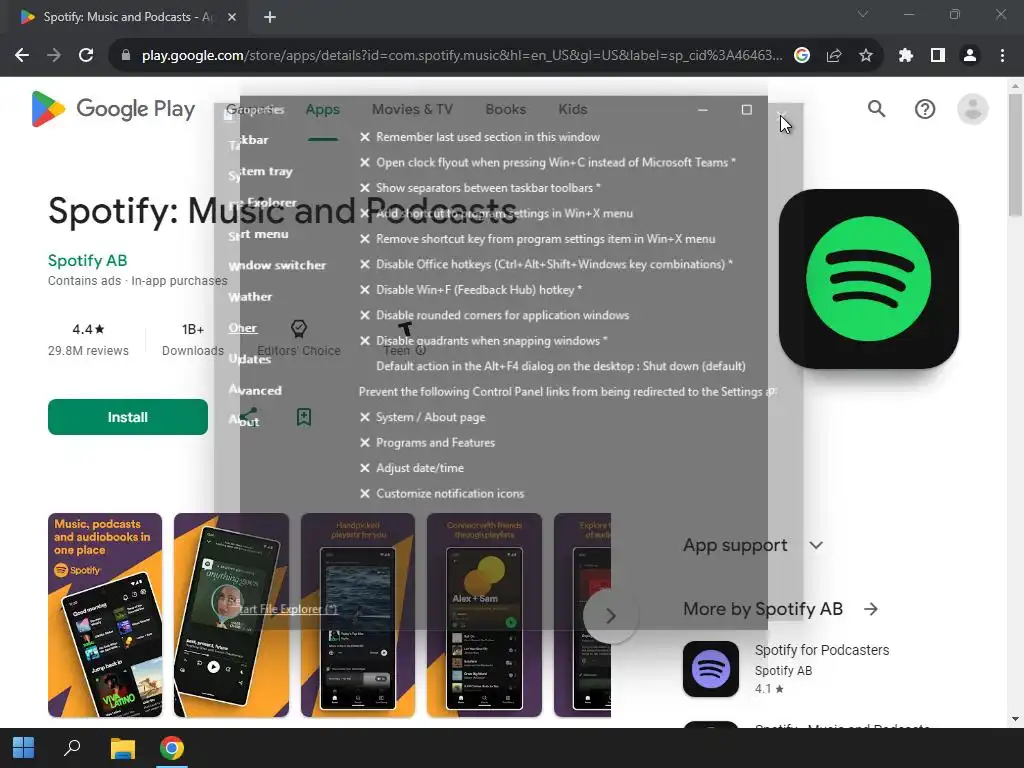Select System tray in the properties sidebar
The width and height of the screenshot is (1024, 768).
point(261,172)
